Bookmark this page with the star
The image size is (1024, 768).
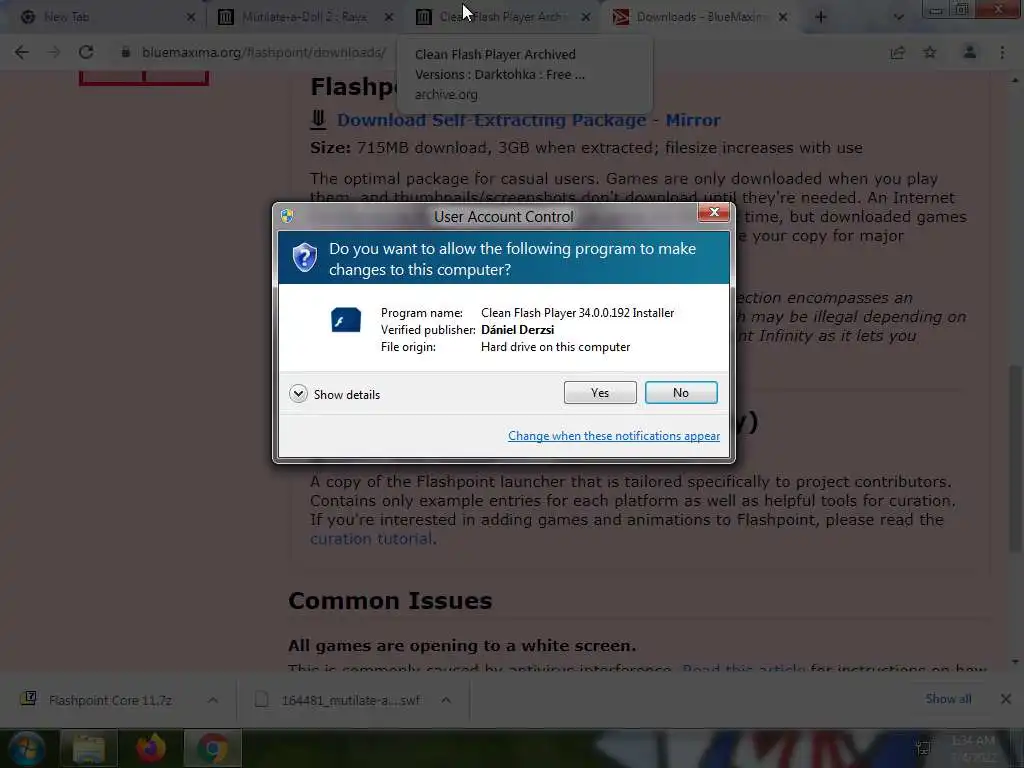pyautogui.click(x=930, y=52)
